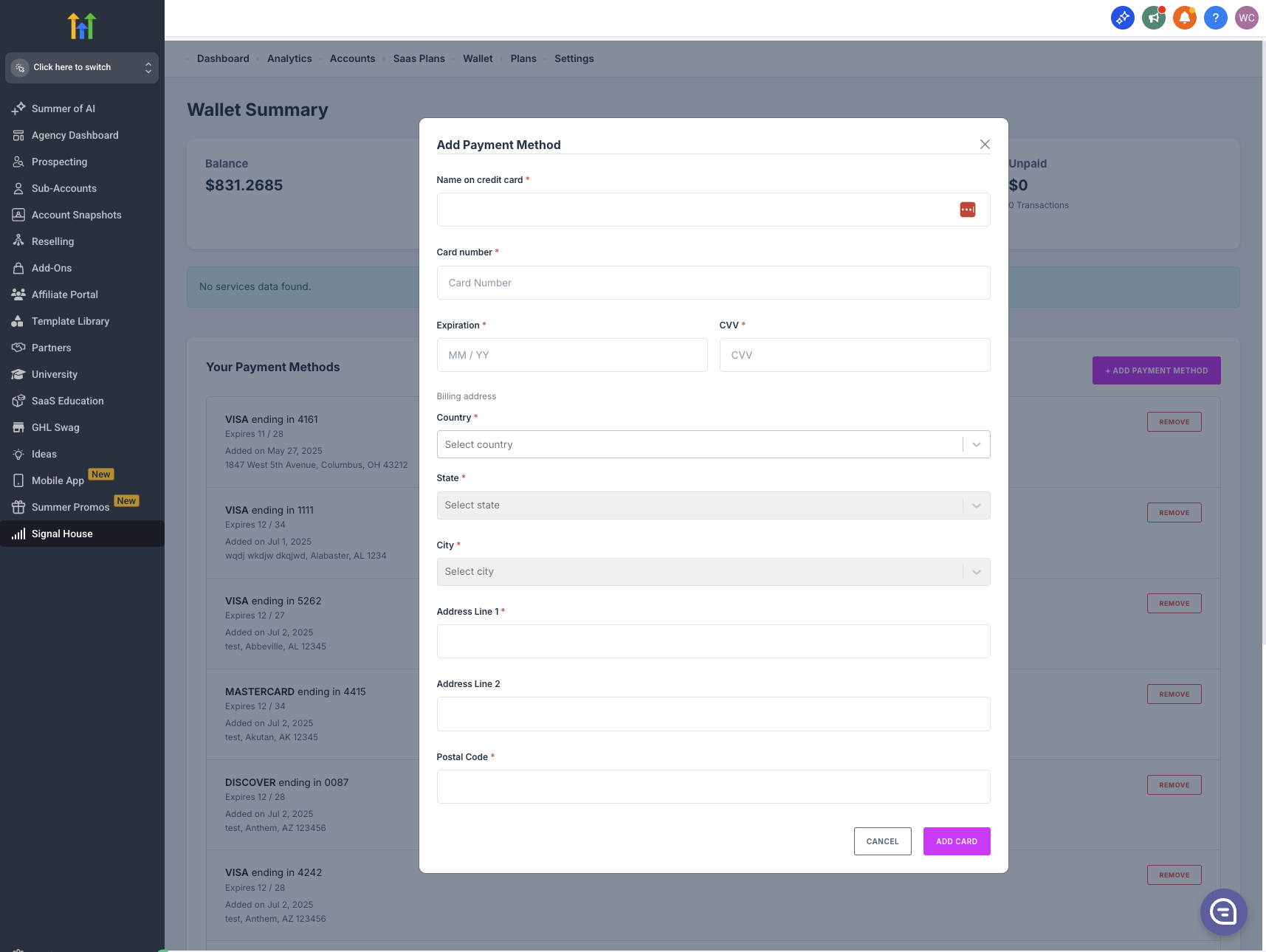The image size is (1266, 952).
Task: Select the Saas Plans tab
Action: coord(419,59)
